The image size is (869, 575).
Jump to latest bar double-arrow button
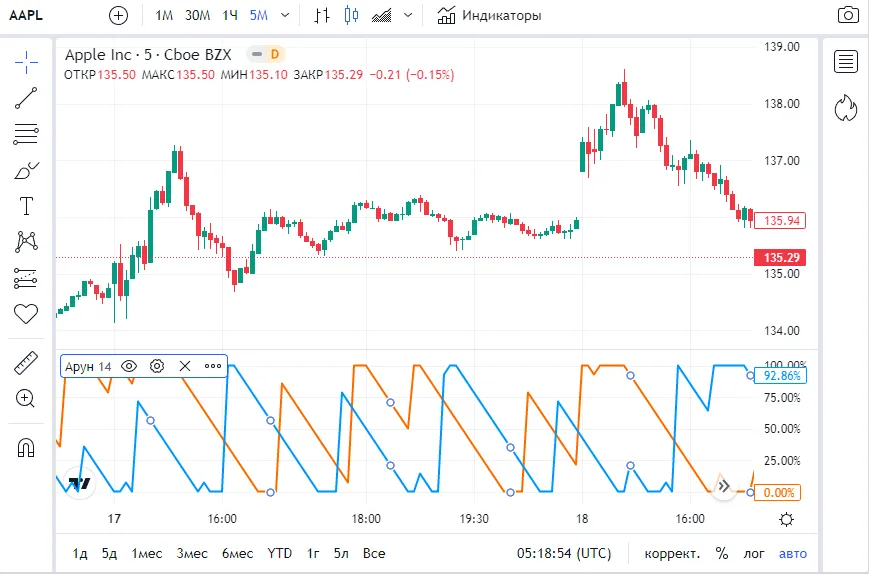[723, 486]
